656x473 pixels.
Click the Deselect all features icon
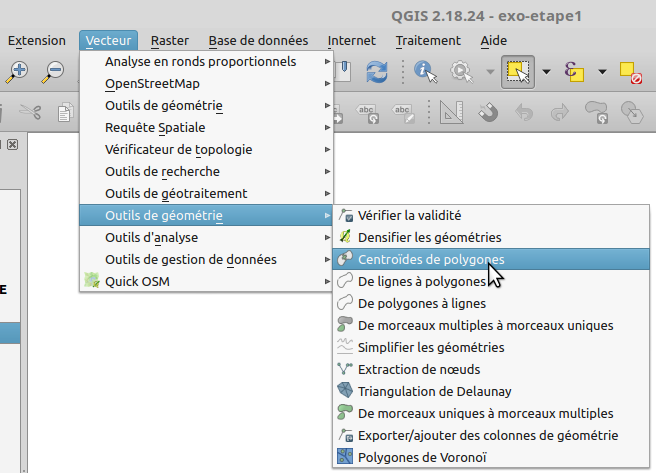coord(630,71)
